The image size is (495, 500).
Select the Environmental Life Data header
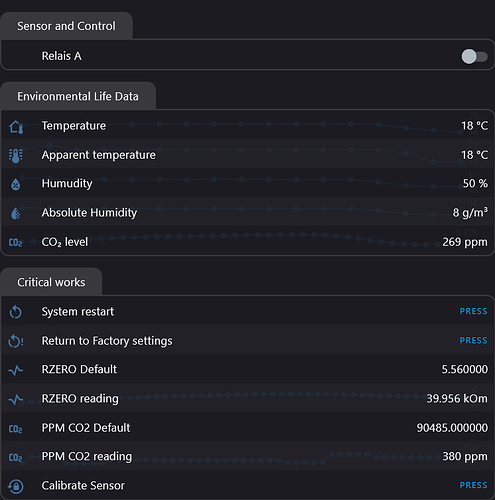coord(78,96)
